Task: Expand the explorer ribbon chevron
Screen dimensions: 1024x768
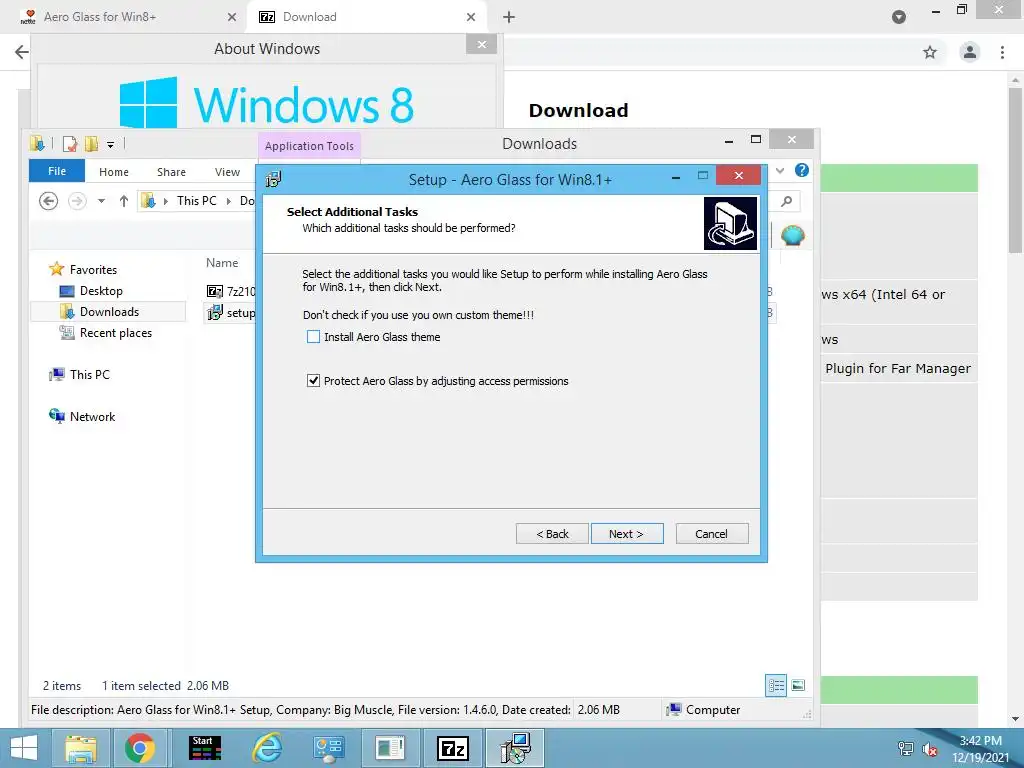Action: click(780, 170)
